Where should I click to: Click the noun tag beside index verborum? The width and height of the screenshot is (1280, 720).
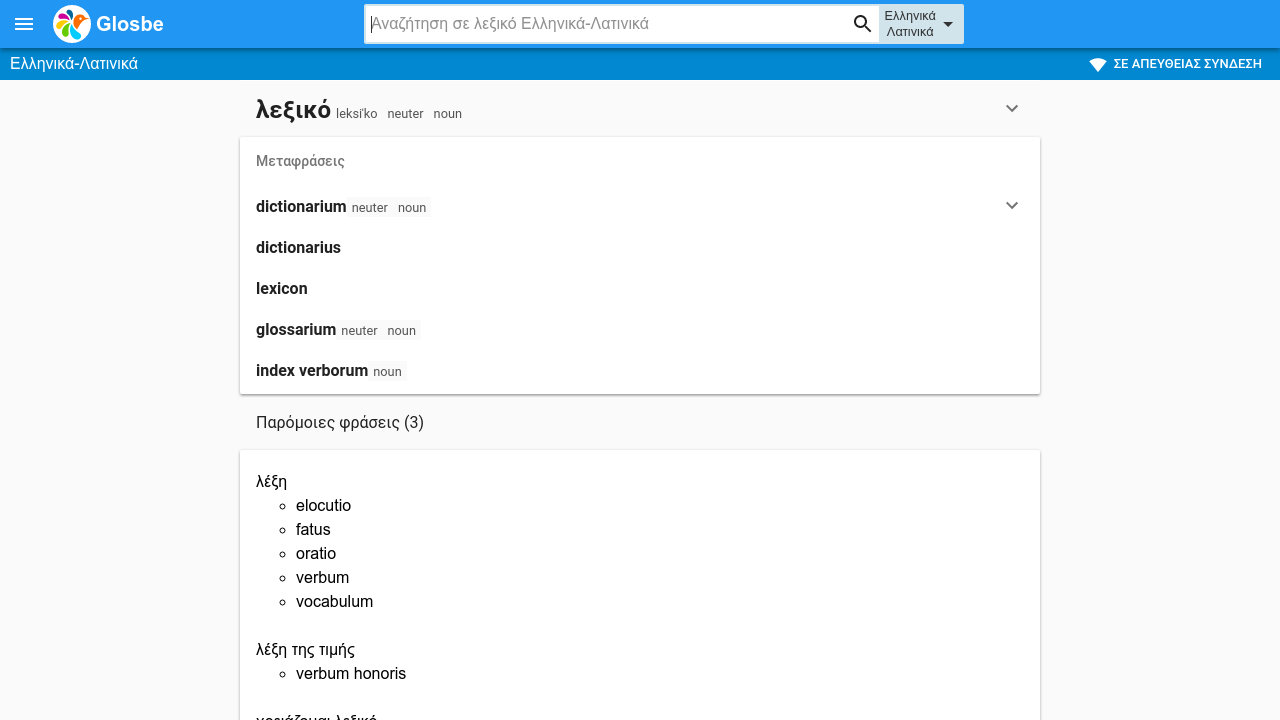click(387, 372)
